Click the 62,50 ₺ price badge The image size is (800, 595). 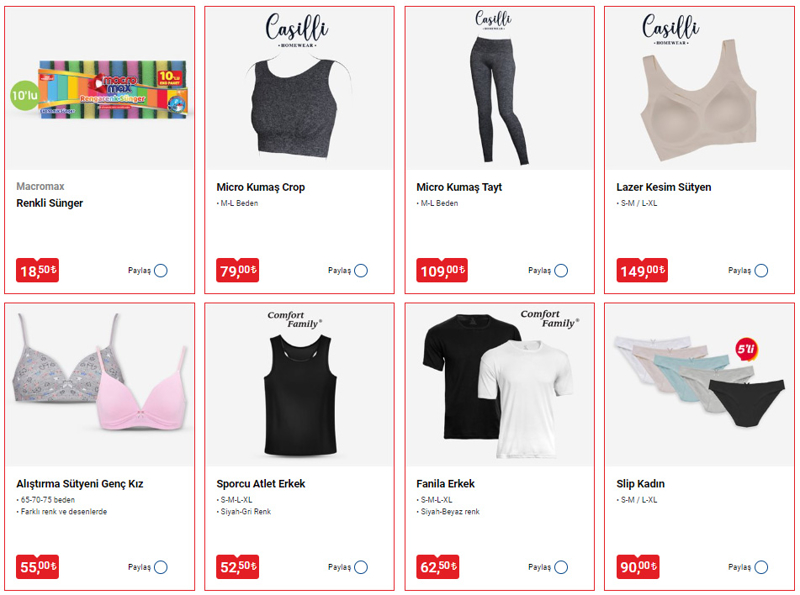coord(438,566)
